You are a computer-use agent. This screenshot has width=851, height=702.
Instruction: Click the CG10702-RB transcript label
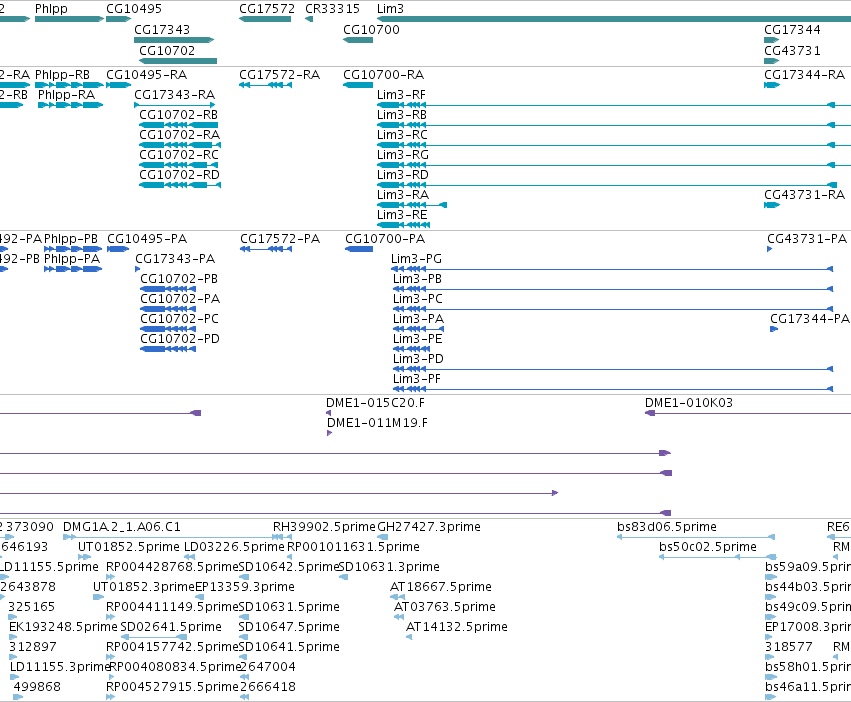pyautogui.click(x=178, y=115)
